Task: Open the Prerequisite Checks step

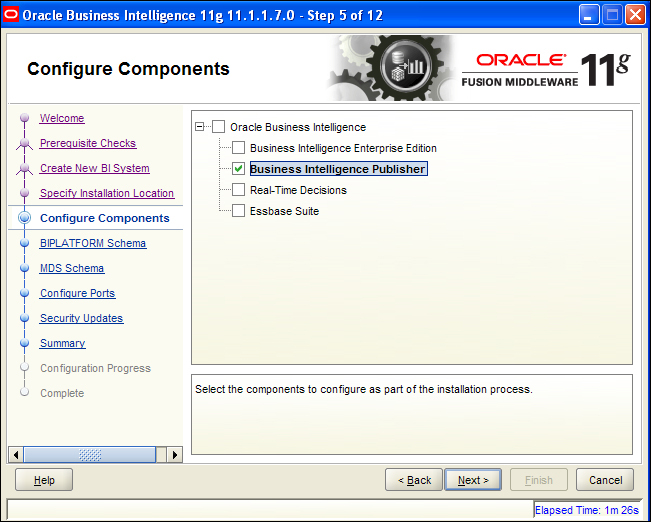Action: point(88,143)
